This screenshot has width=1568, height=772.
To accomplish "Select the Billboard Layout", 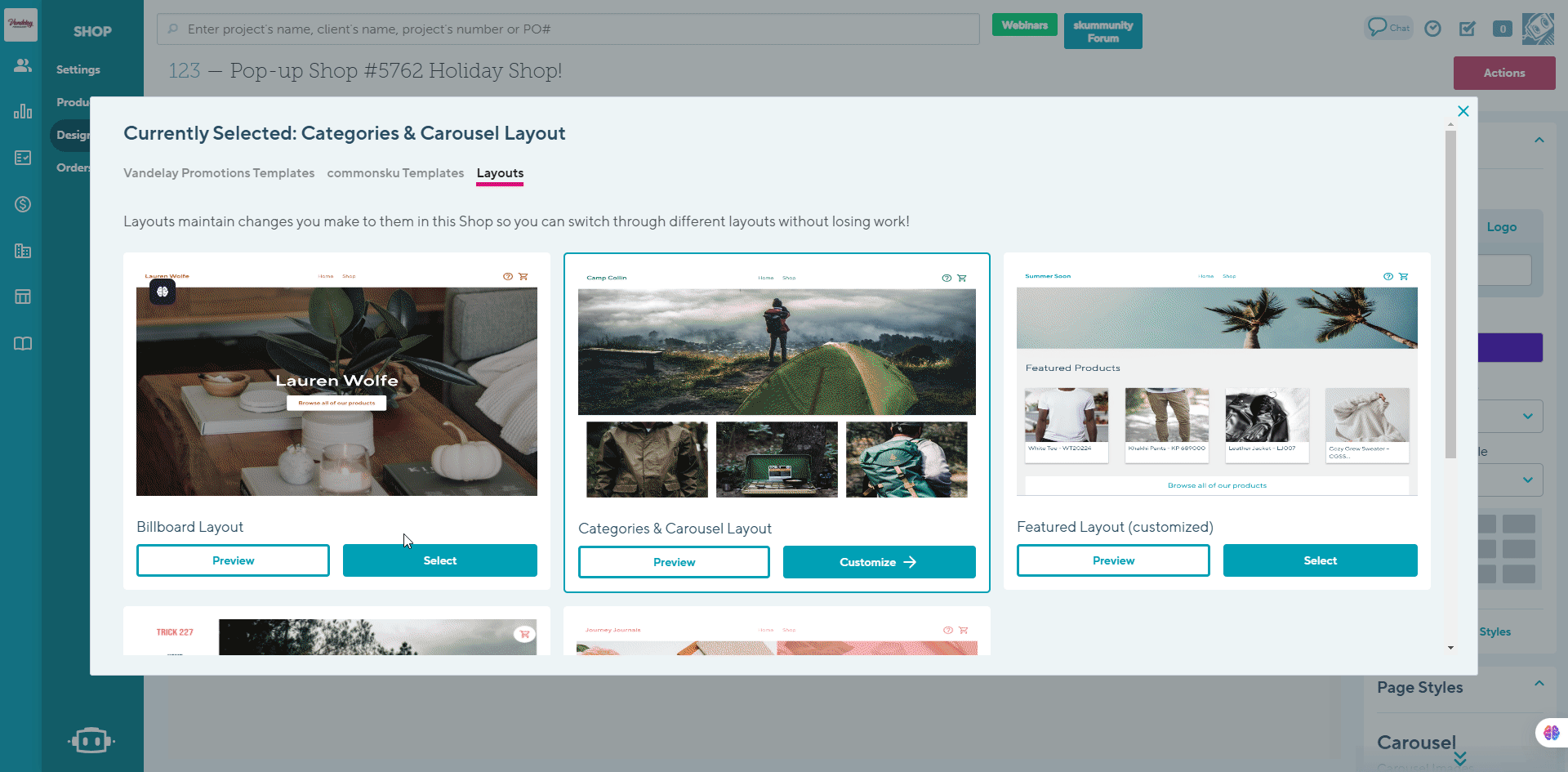I will 439,560.
